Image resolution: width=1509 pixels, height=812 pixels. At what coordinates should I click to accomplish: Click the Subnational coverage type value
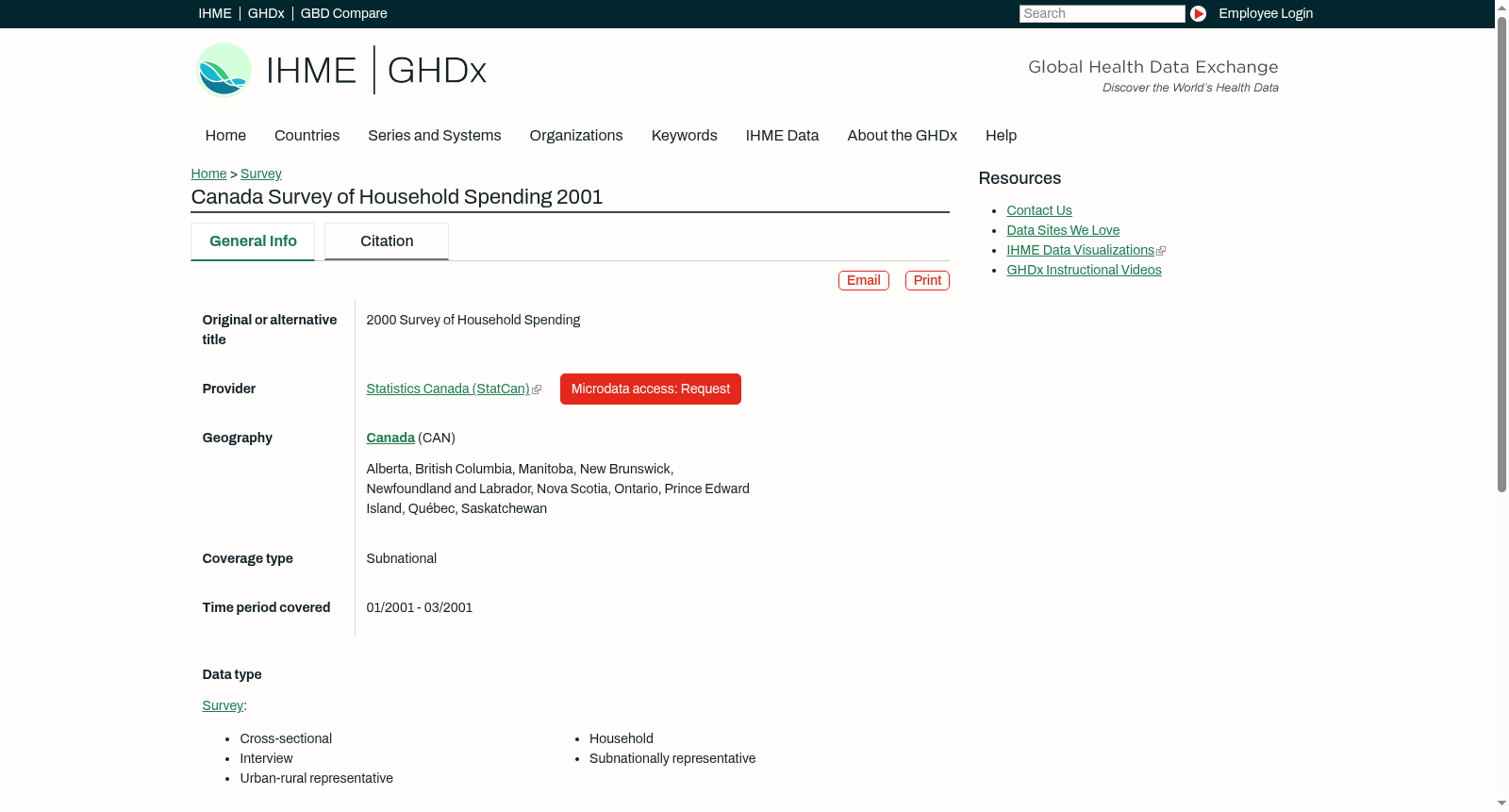[402, 558]
